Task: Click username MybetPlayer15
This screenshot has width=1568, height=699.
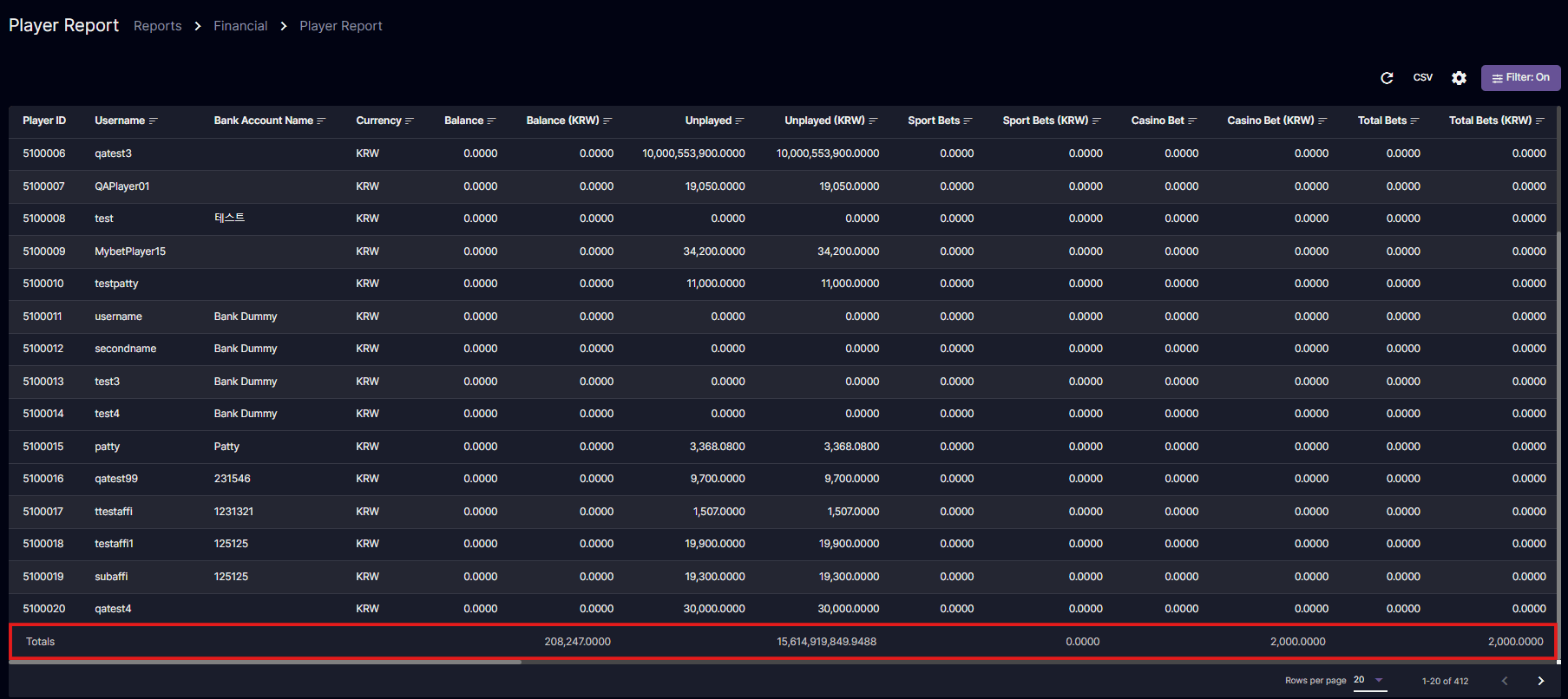Action: (x=130, y=252)
